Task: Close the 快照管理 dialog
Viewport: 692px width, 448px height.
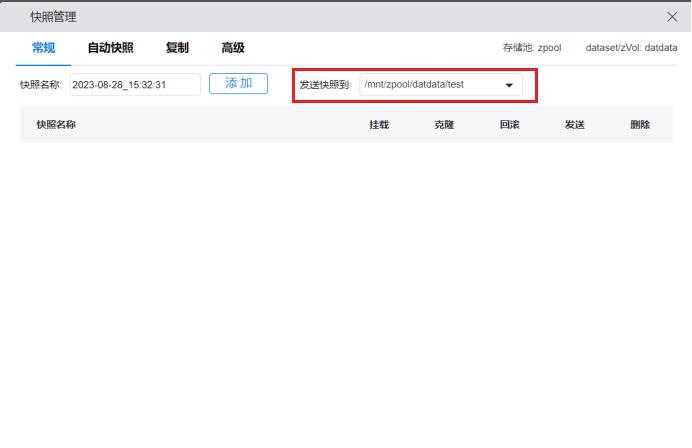Action: coord(672,17)
